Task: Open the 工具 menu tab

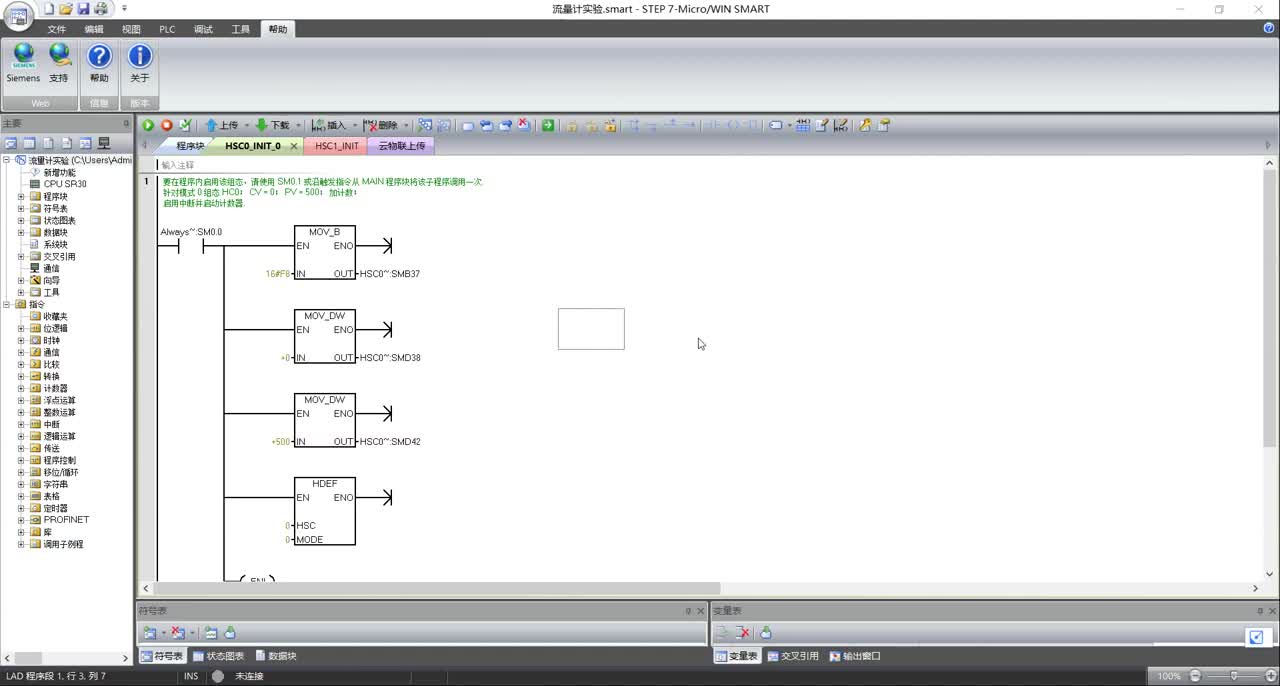Action: (241, 29)
